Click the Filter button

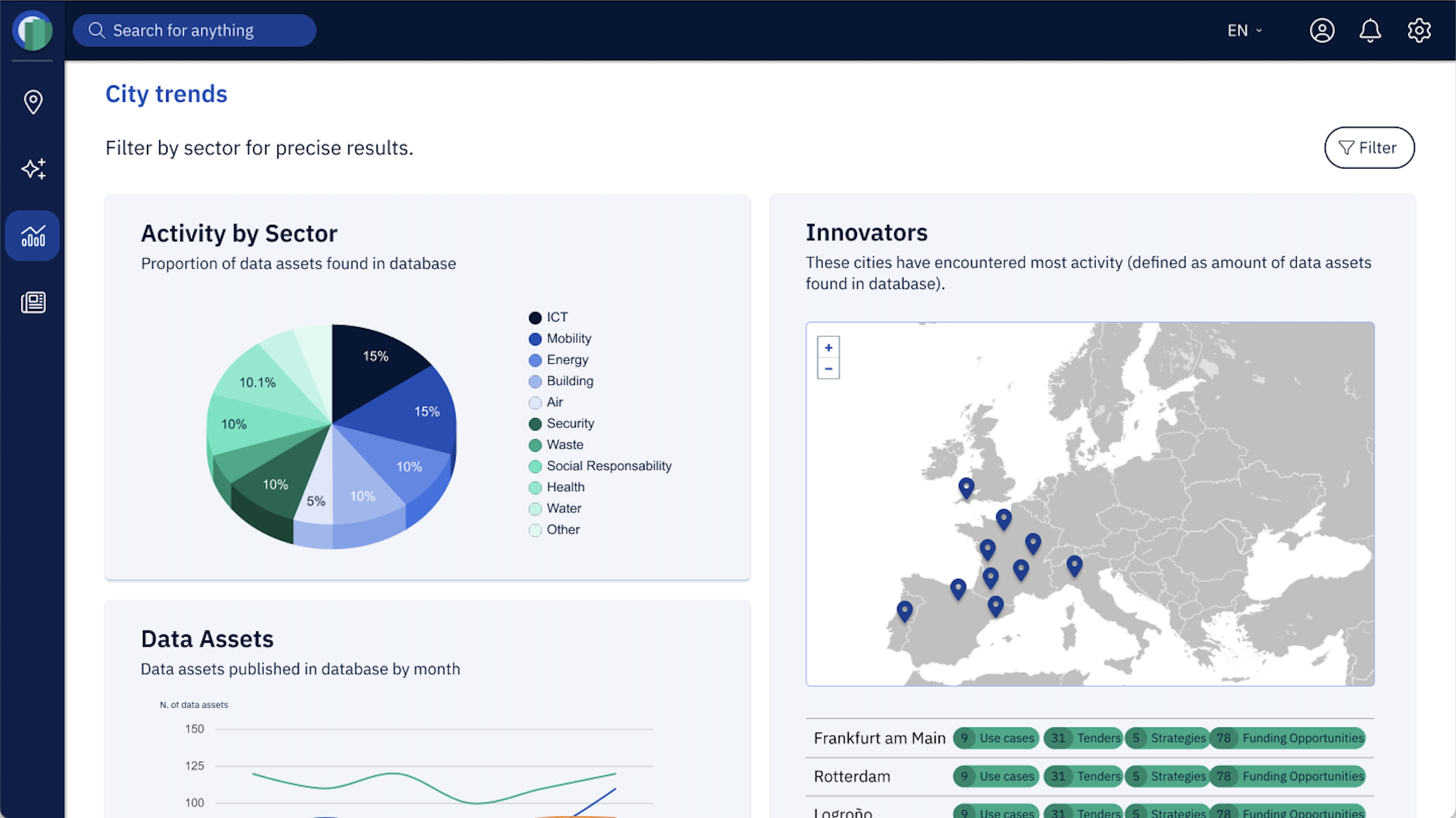[1369, 148]
